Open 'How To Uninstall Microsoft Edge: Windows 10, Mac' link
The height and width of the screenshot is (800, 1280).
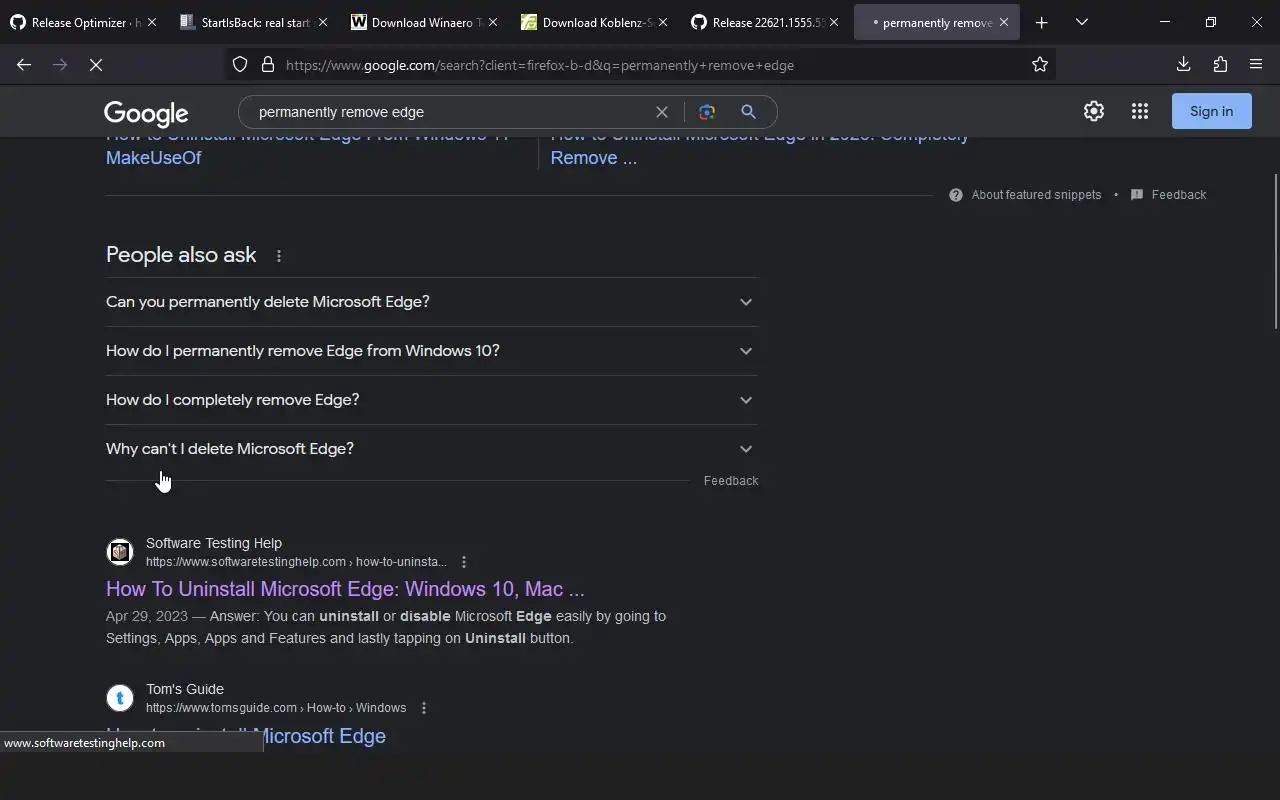point(345,589)
